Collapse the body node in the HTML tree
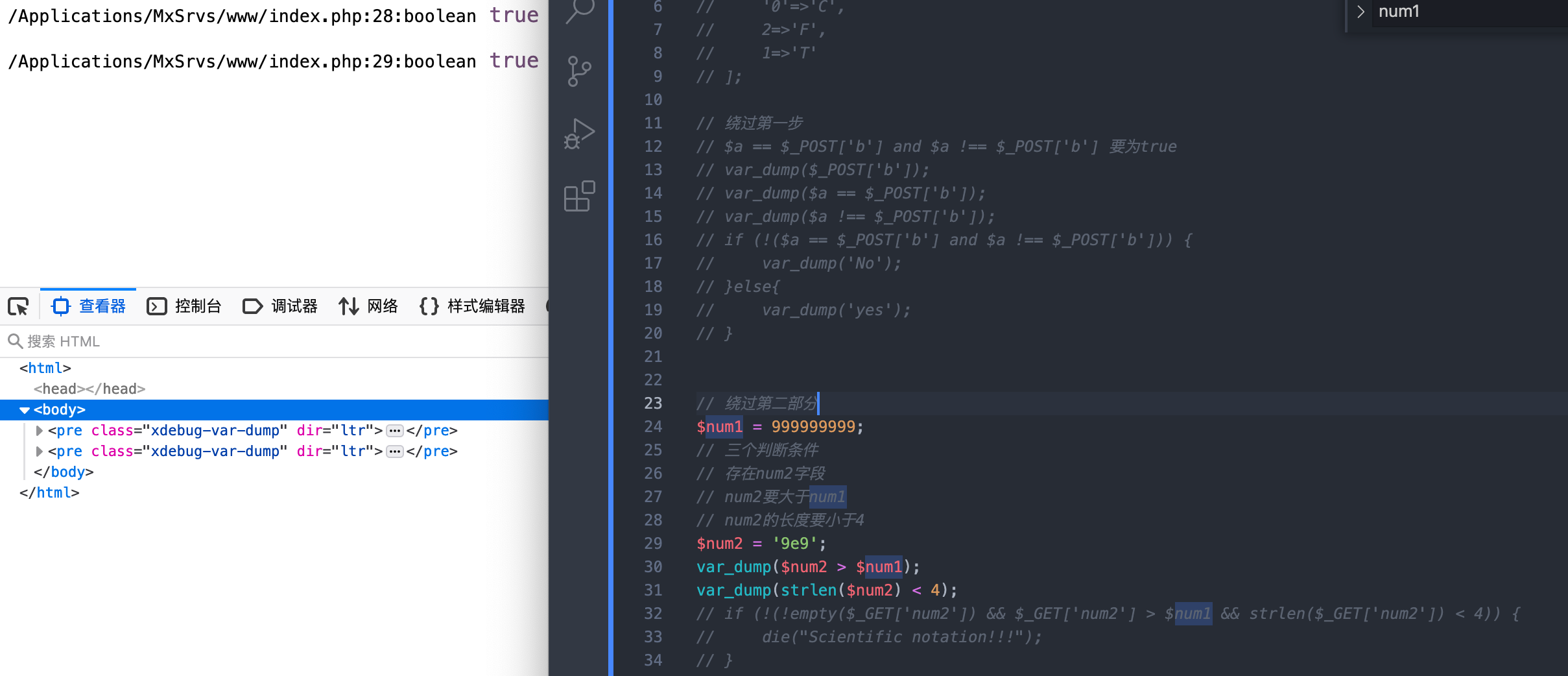1568x676 pixels. (x=25, y=410)
